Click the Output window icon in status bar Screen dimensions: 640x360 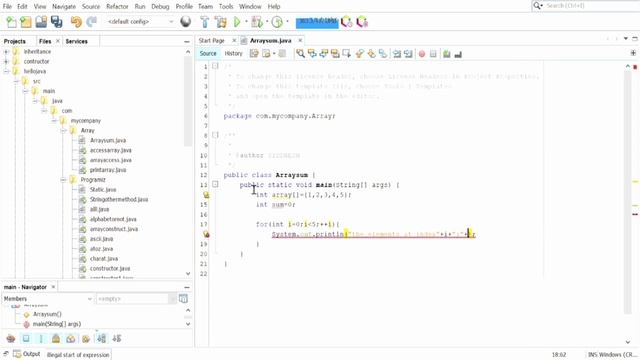coord(17,353)
